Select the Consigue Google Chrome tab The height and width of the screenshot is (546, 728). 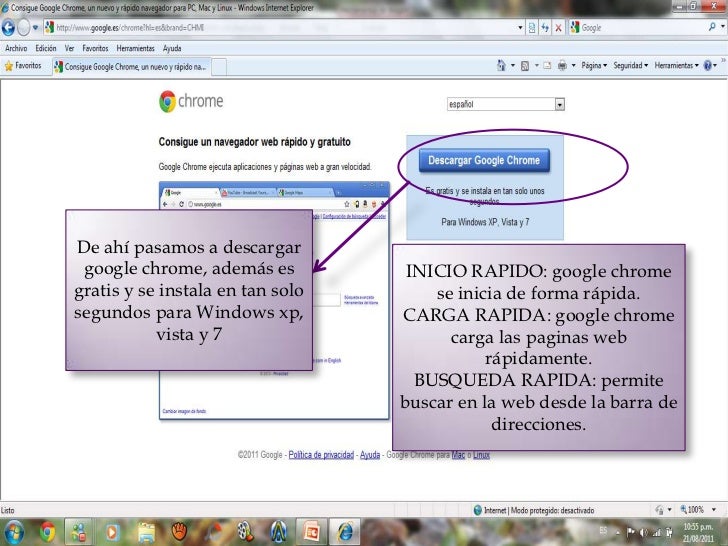coord(131,67)
